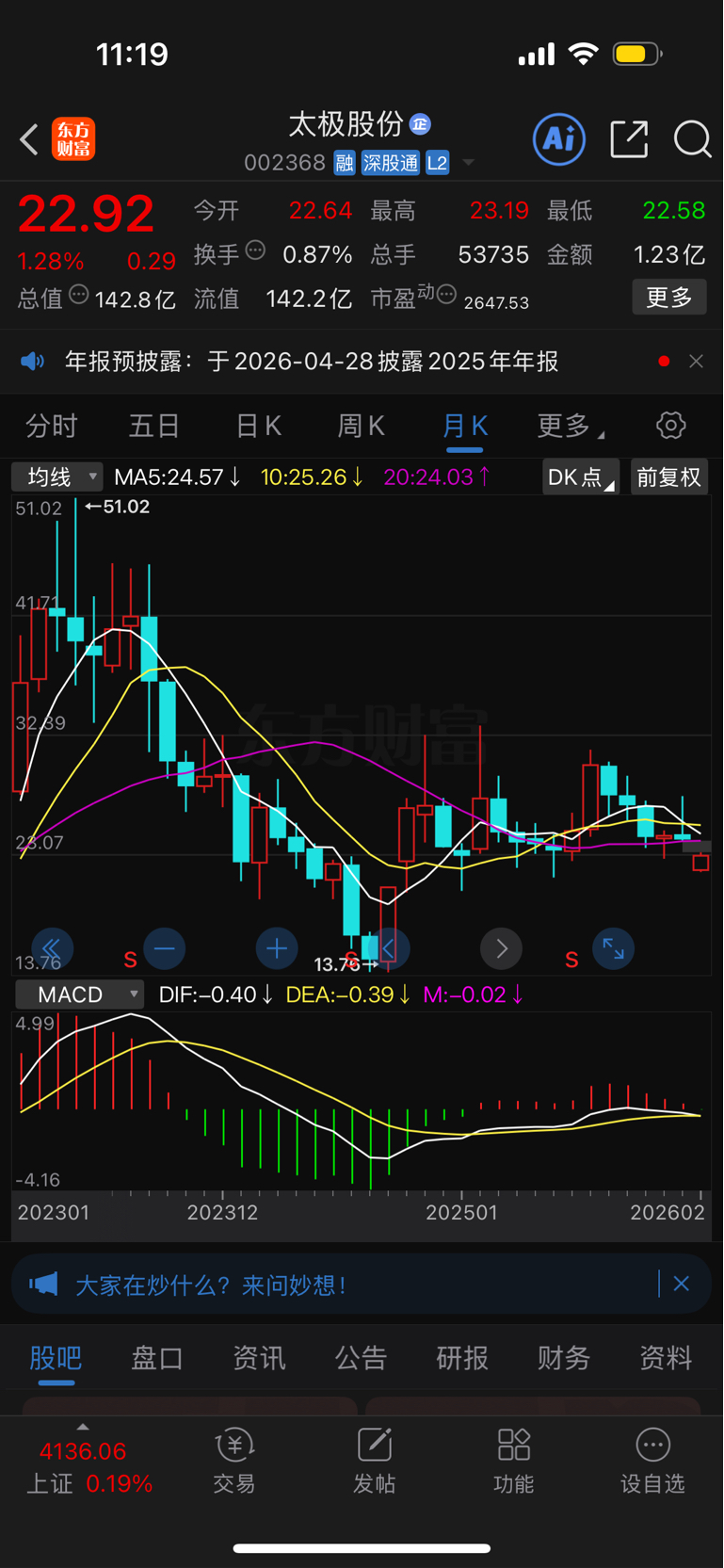
Task: Tap the 22.92 current price
Action: pos(86,214)
